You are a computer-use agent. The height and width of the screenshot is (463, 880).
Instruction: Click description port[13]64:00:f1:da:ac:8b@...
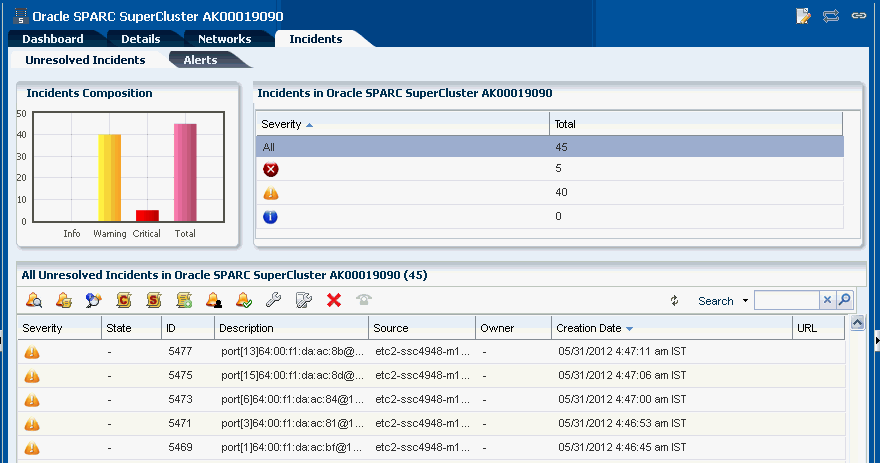pyautogui.click(x=292, y=351)
